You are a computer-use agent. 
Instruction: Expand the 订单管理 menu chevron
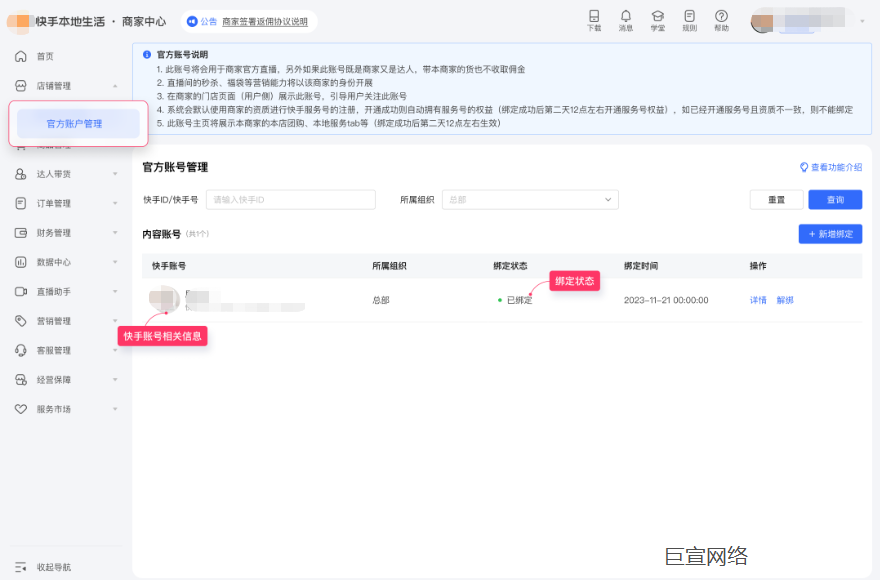tap(115, 203)
